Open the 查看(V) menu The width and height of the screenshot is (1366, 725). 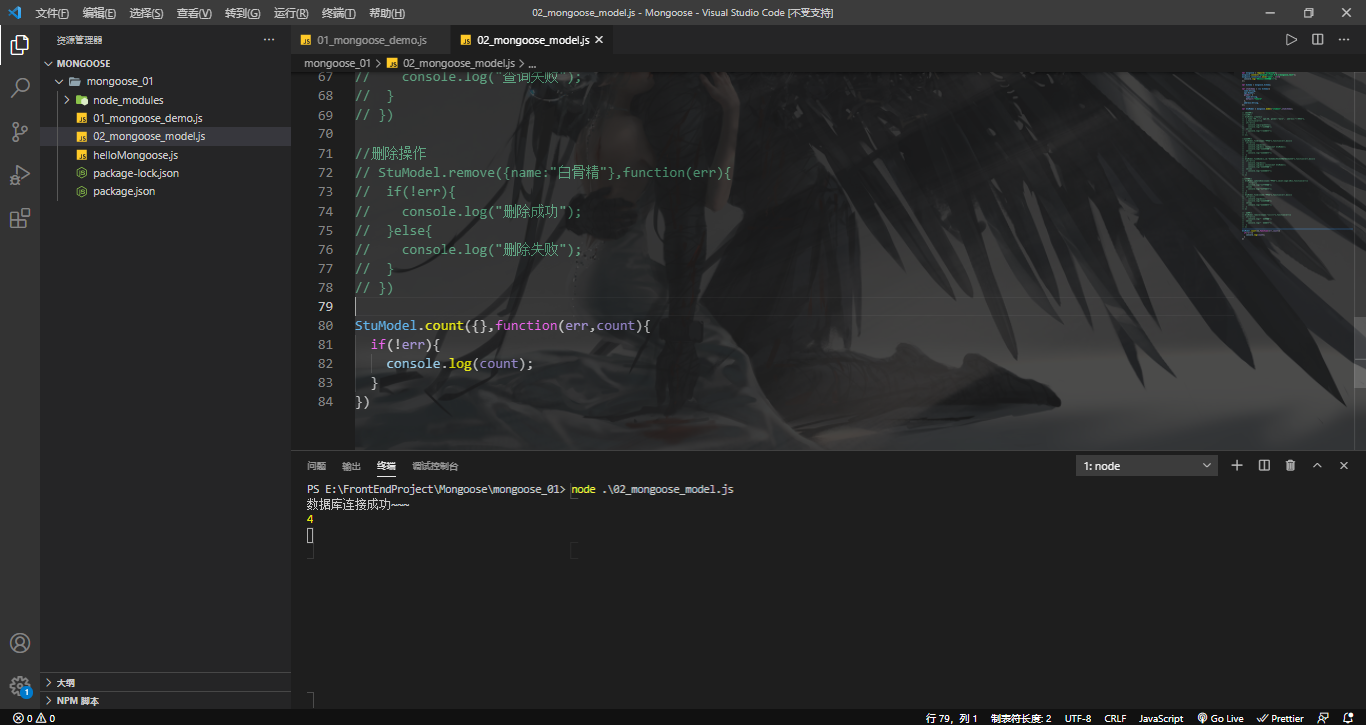(x=194, y=13)
